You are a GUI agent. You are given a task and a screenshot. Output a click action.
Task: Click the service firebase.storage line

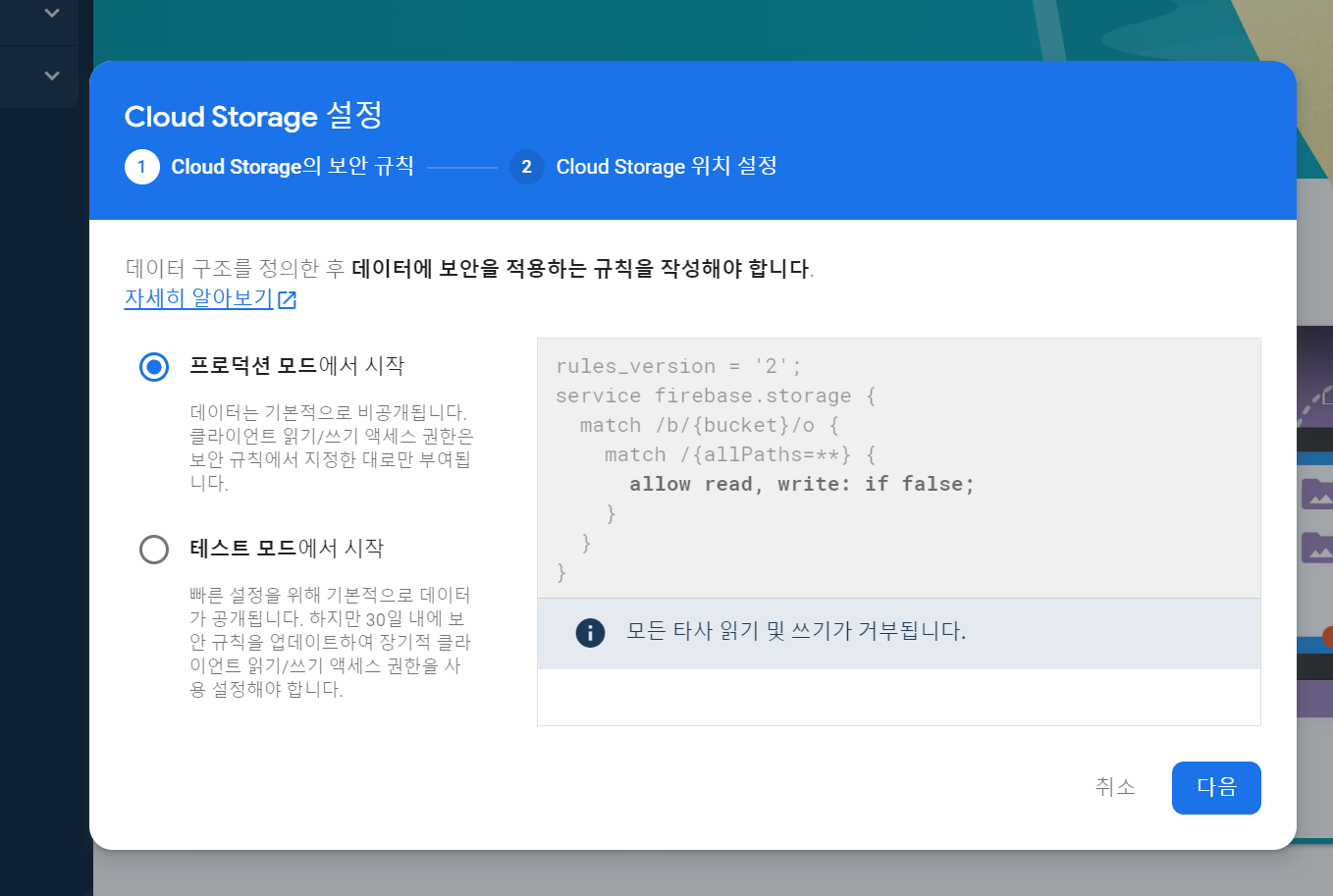[716, 395]
